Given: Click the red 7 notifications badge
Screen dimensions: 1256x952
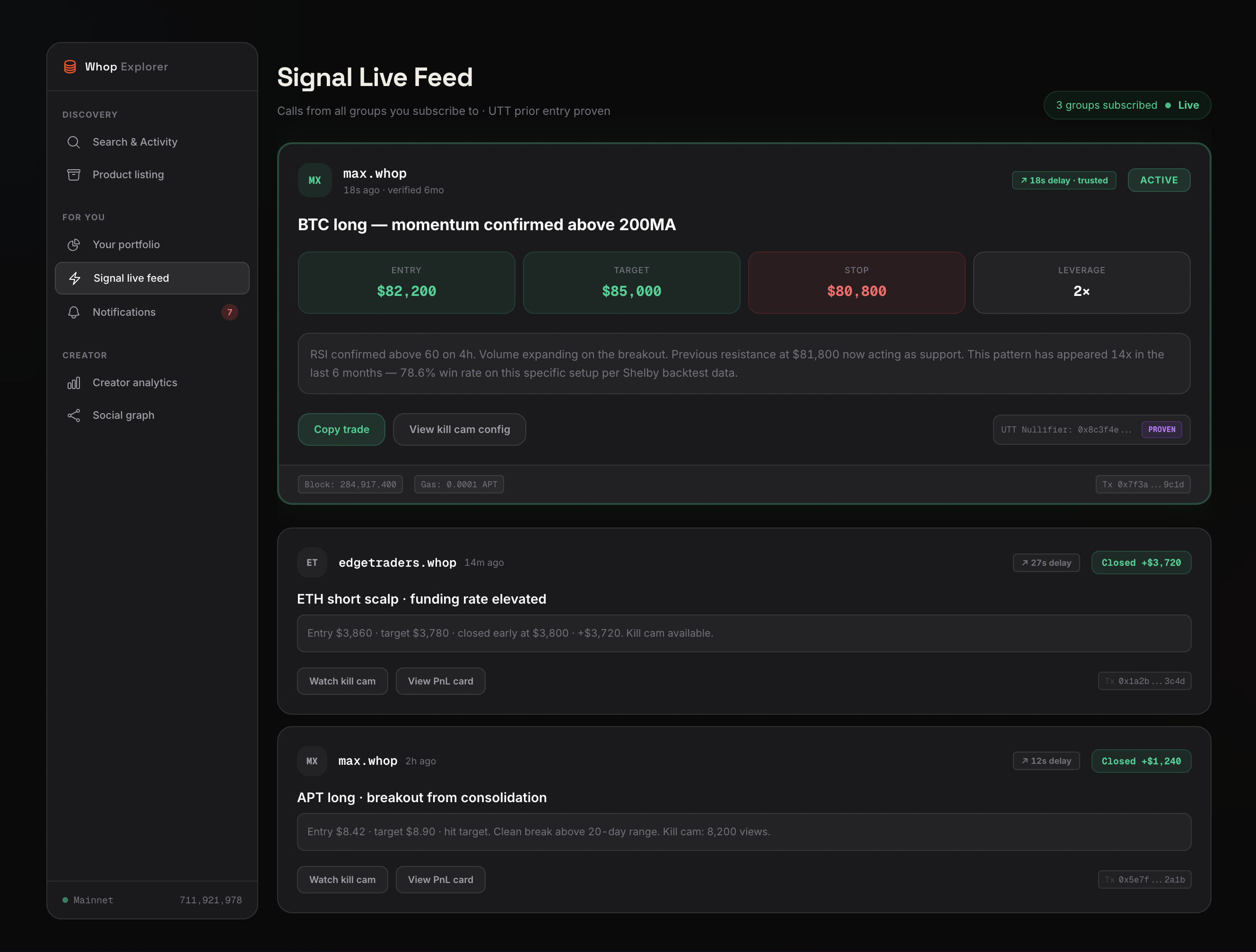Looking at the screenshot, I should point(229,312).
